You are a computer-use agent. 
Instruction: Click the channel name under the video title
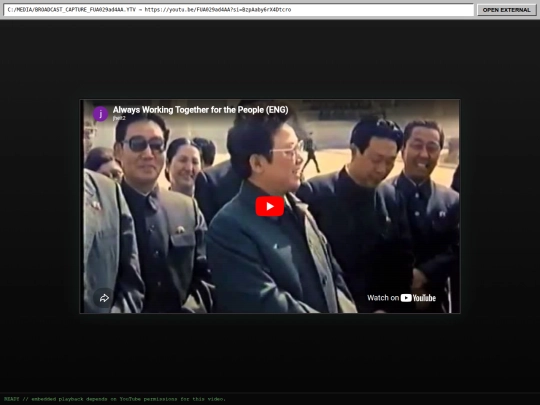[x=119, y=118]
